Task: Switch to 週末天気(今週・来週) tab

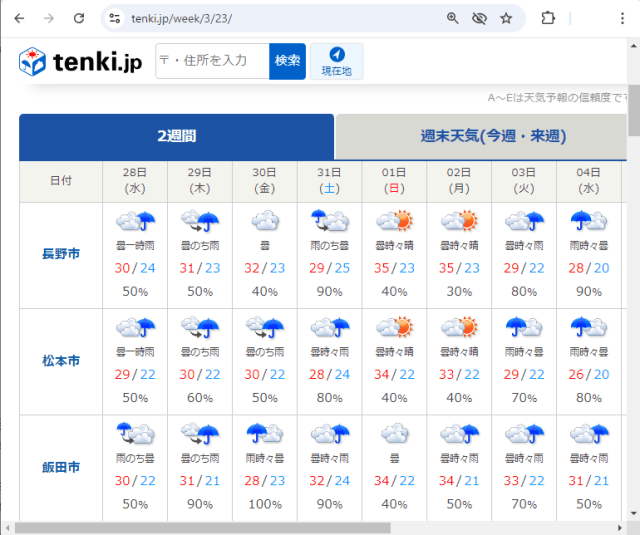Action: 493,137
